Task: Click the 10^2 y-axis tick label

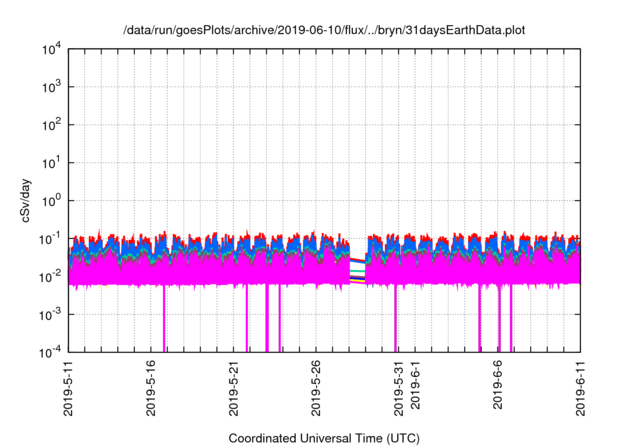Action: pyautogui.click(x=51, y=125)
